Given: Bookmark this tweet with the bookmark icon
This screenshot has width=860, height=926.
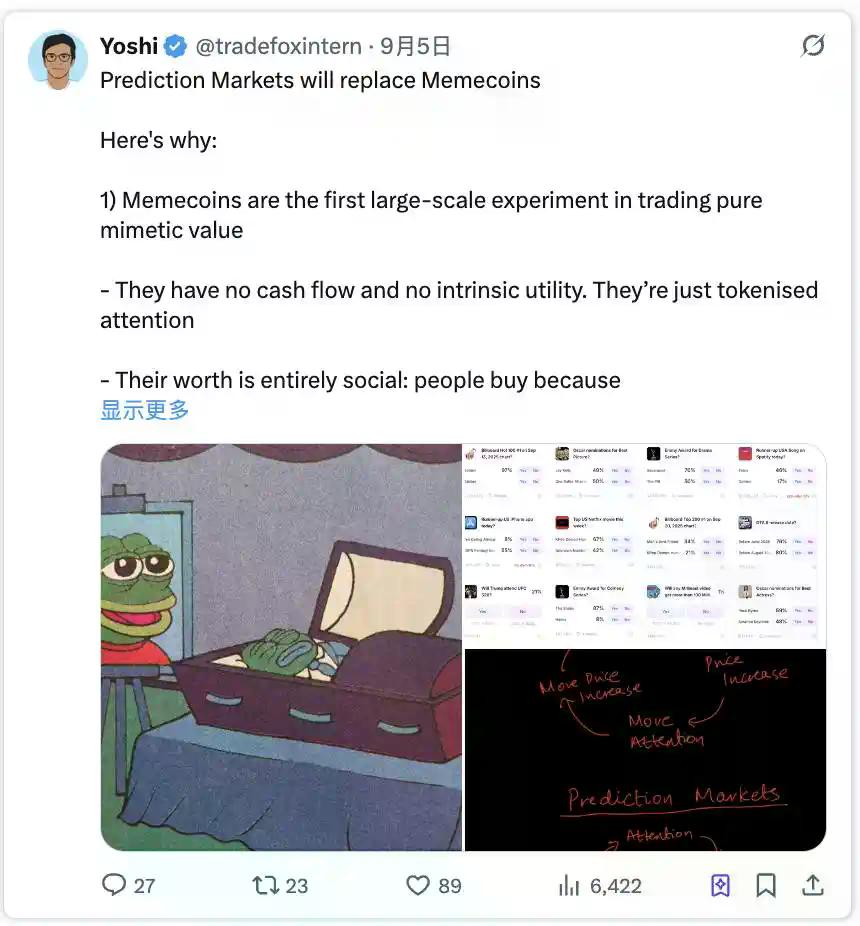Looking at the screenshot, I should (x=765, y=885).
